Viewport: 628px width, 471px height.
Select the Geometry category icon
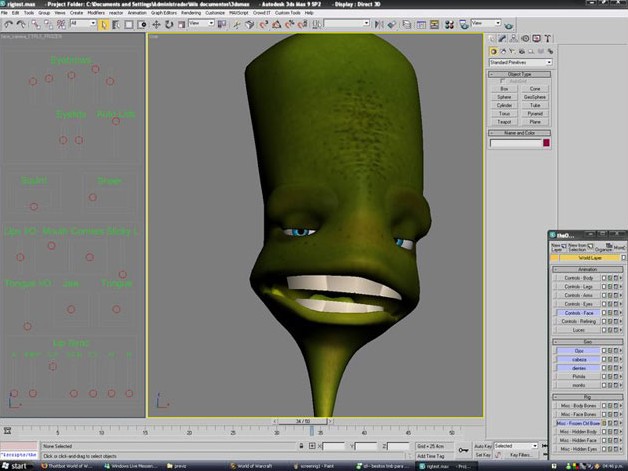[493, 51]
